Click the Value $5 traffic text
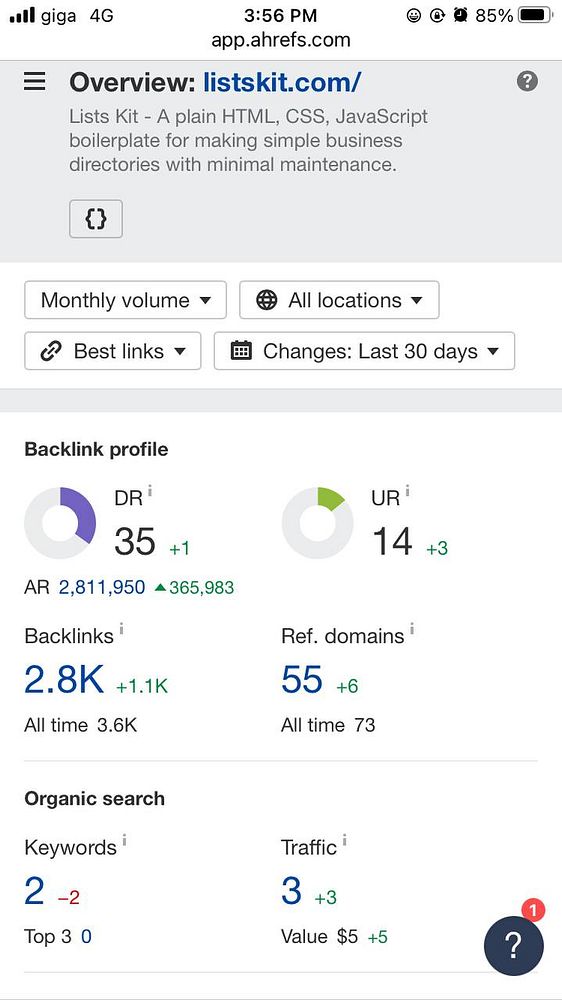562x1000 pixels. [x=319, y=937]
